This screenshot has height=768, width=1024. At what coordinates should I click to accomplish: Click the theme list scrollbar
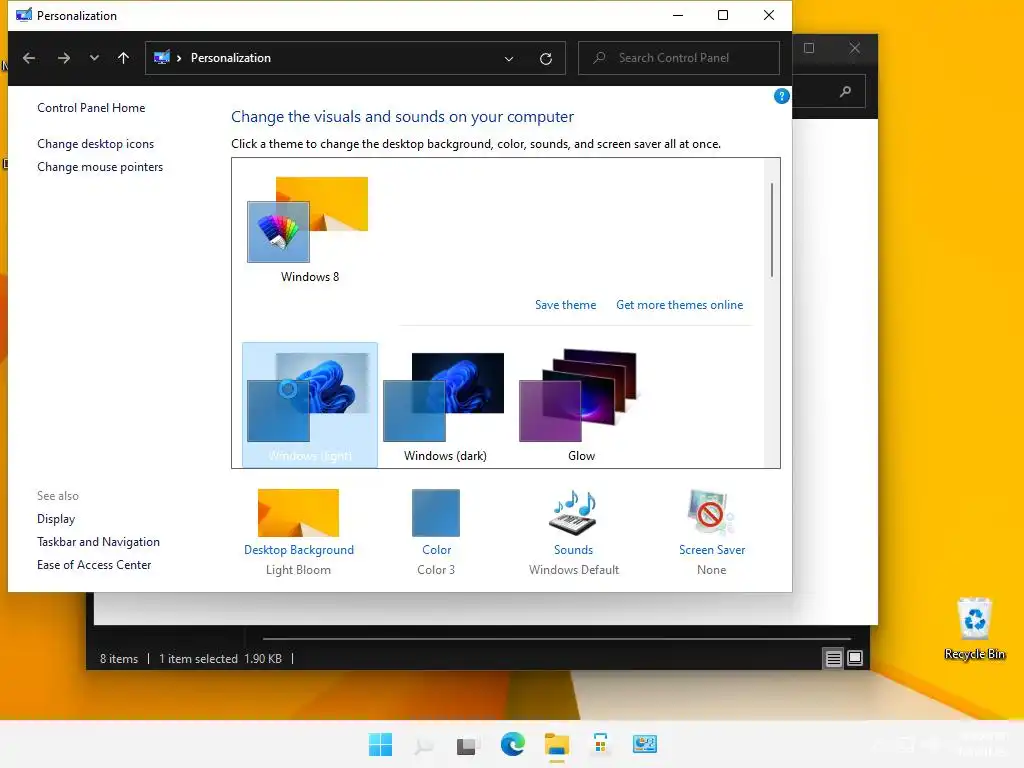point(771,230)
